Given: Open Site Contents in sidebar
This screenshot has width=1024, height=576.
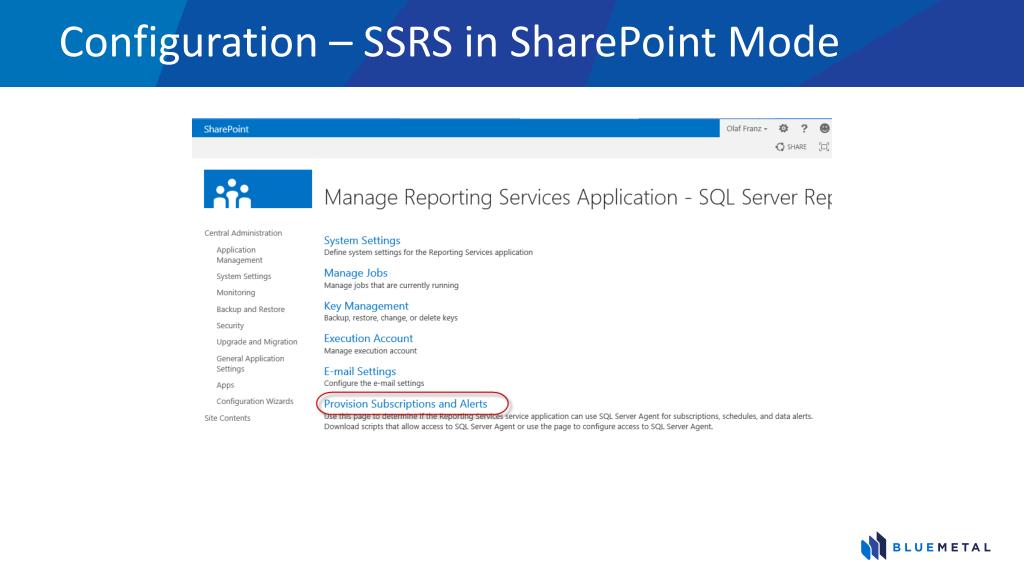Looking at the screenshot, I should click(x=227, y=418).
